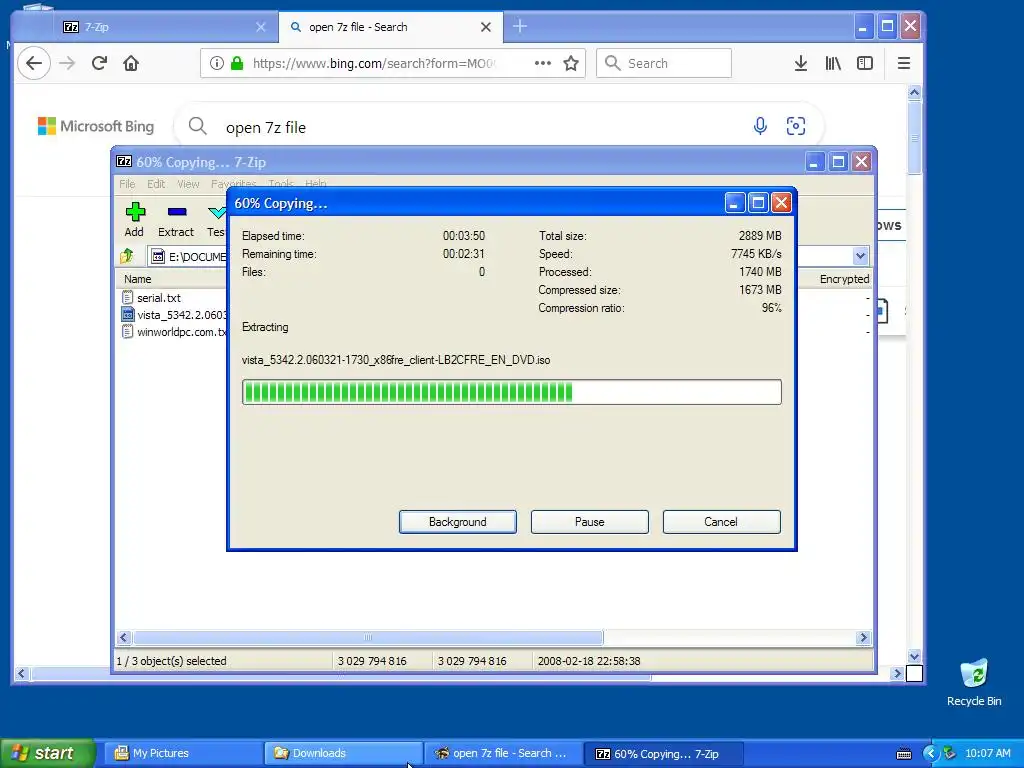
Task: Open the File menu in 7-Zip
Action: click(x=127, y=184)
